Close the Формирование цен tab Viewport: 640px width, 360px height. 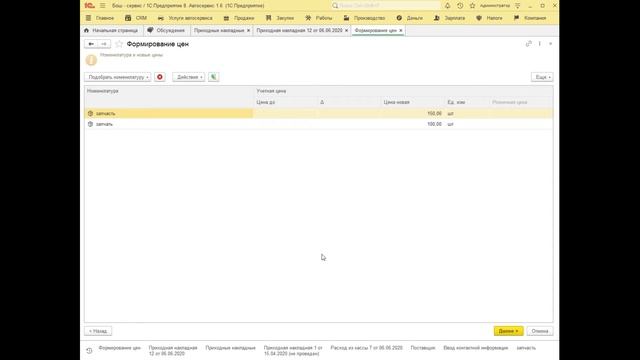point(401,31)
